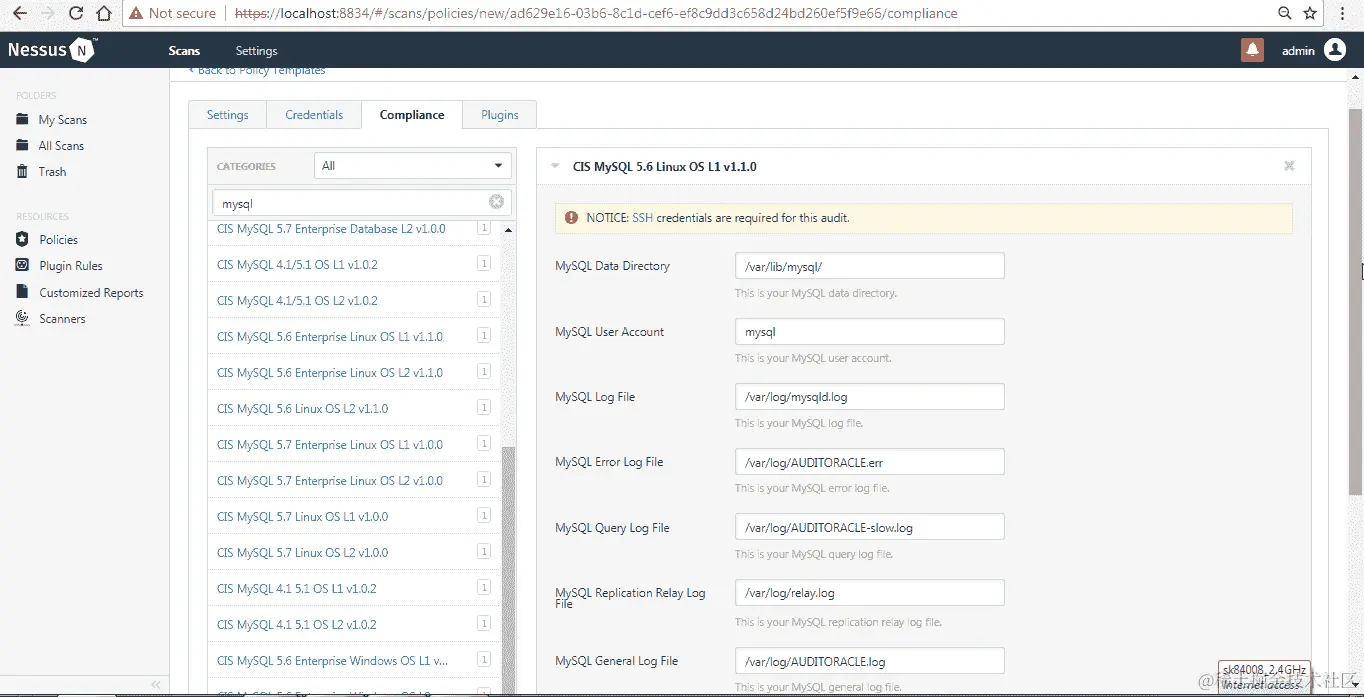
Task: Click the Nessus logo
Action: pyautogui.click(x=52, y=50)
